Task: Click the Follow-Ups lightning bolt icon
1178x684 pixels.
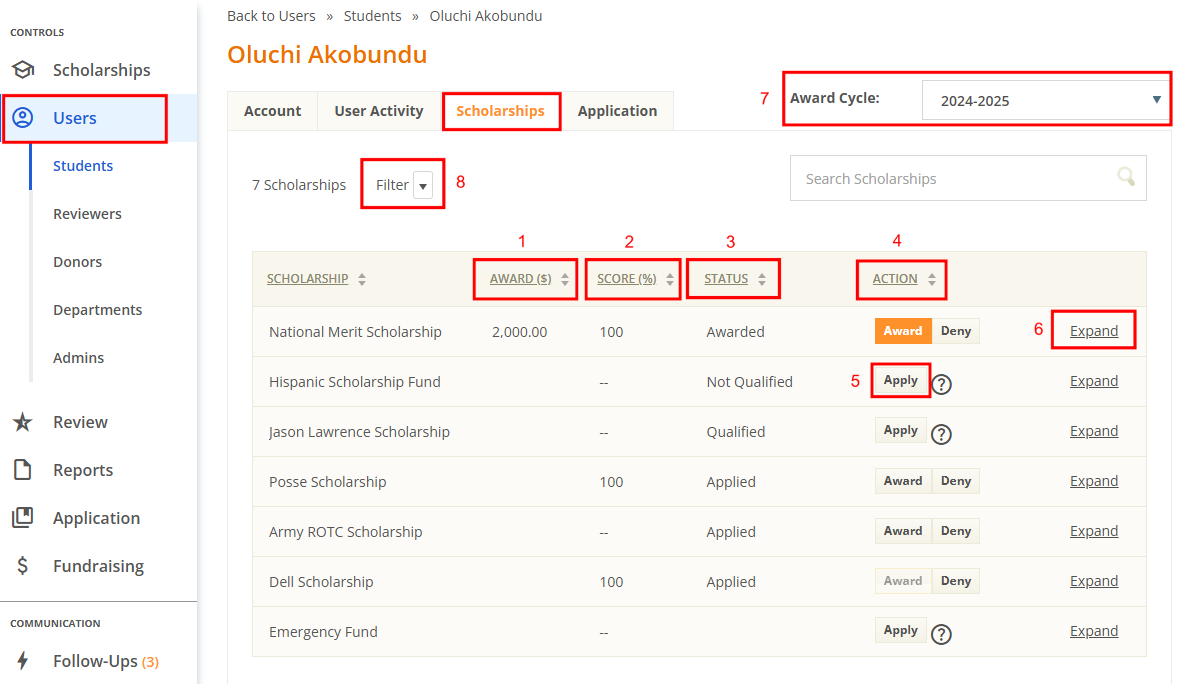Action: (x=22, y=660)
